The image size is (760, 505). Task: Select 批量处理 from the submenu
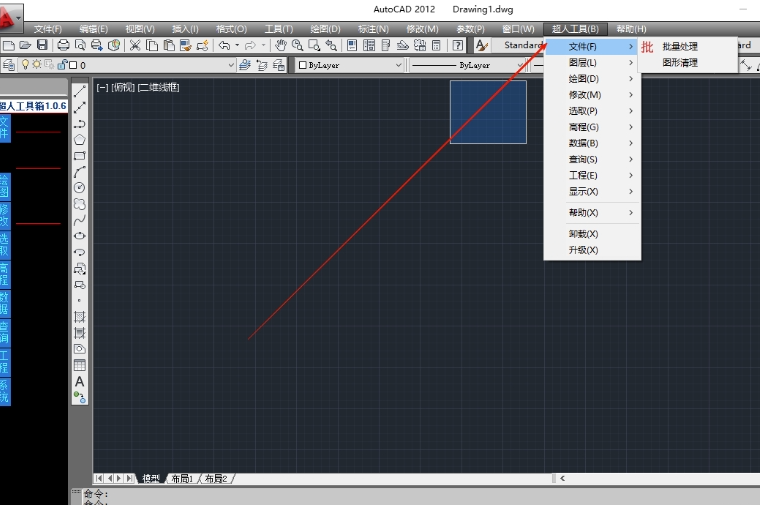[687, 47]
